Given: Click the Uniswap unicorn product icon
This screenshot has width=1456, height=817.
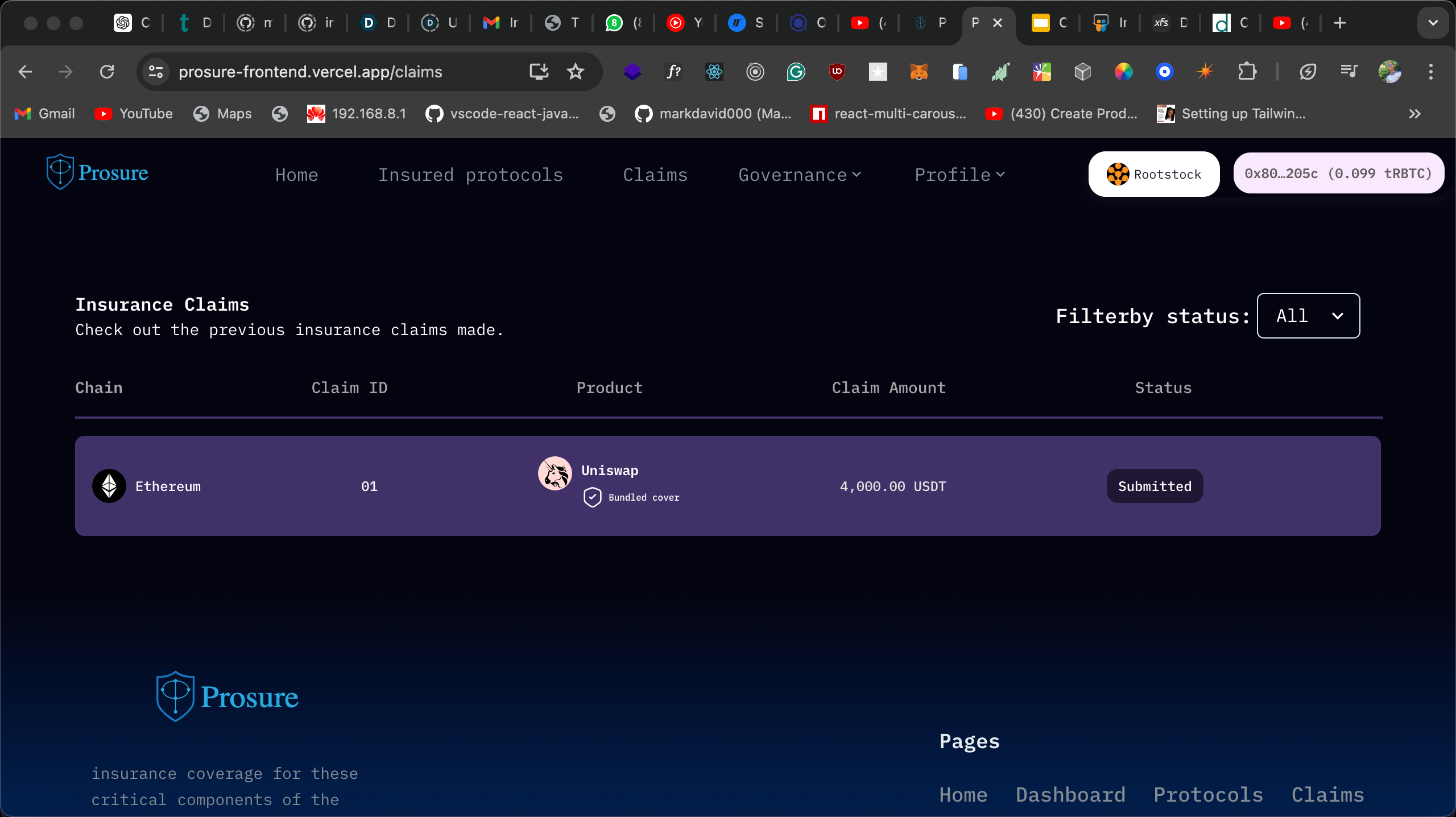Looking at the screenshot, I should pyautogui.click(x=555, y=473).
